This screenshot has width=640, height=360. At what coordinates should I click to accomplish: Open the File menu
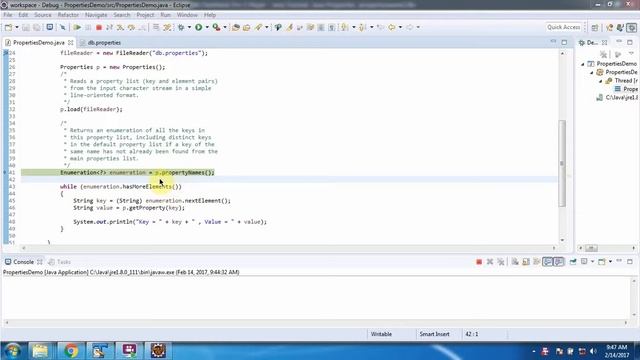point(8,15)
